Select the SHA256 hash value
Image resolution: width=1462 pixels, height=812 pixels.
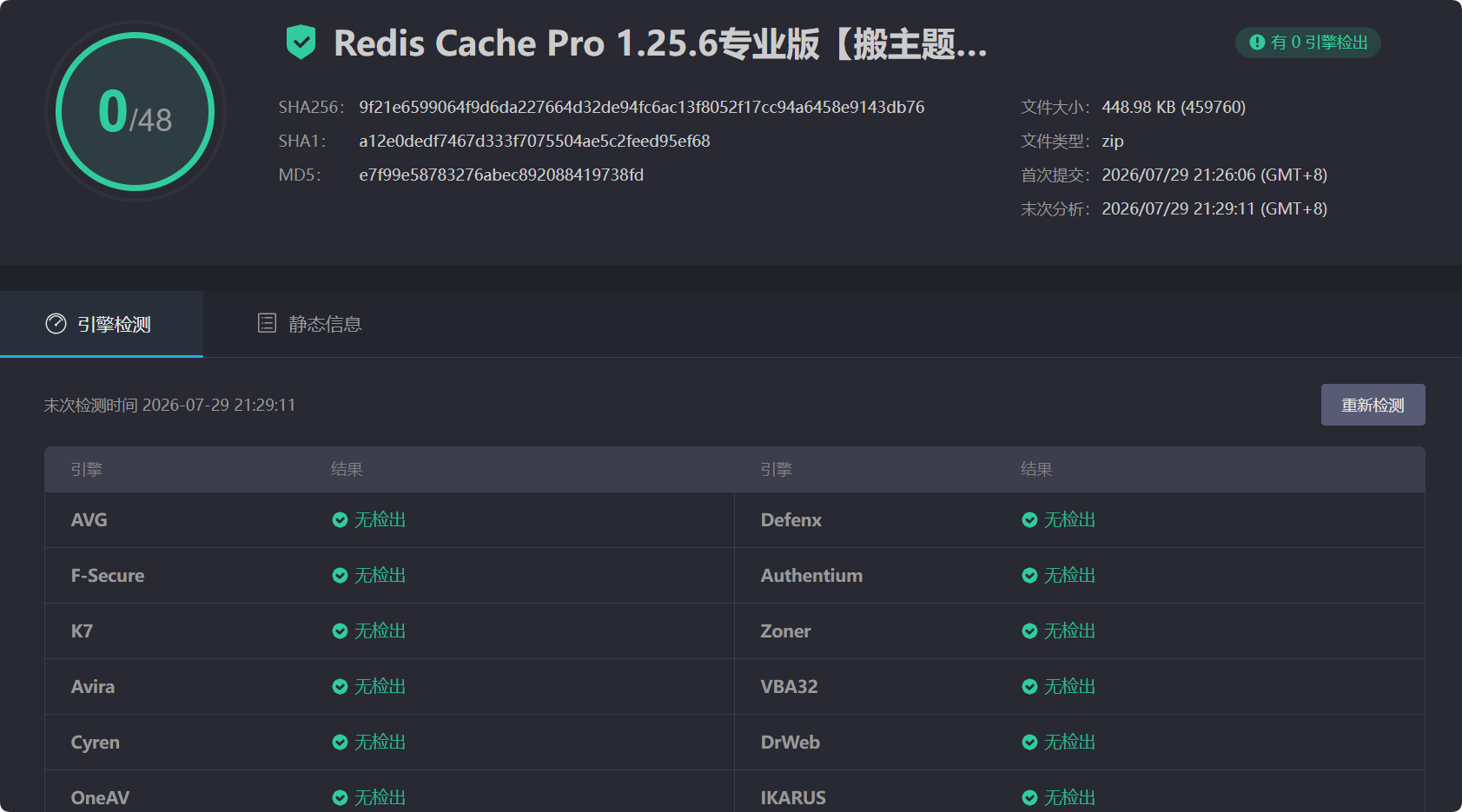click(x=641, y=107)
